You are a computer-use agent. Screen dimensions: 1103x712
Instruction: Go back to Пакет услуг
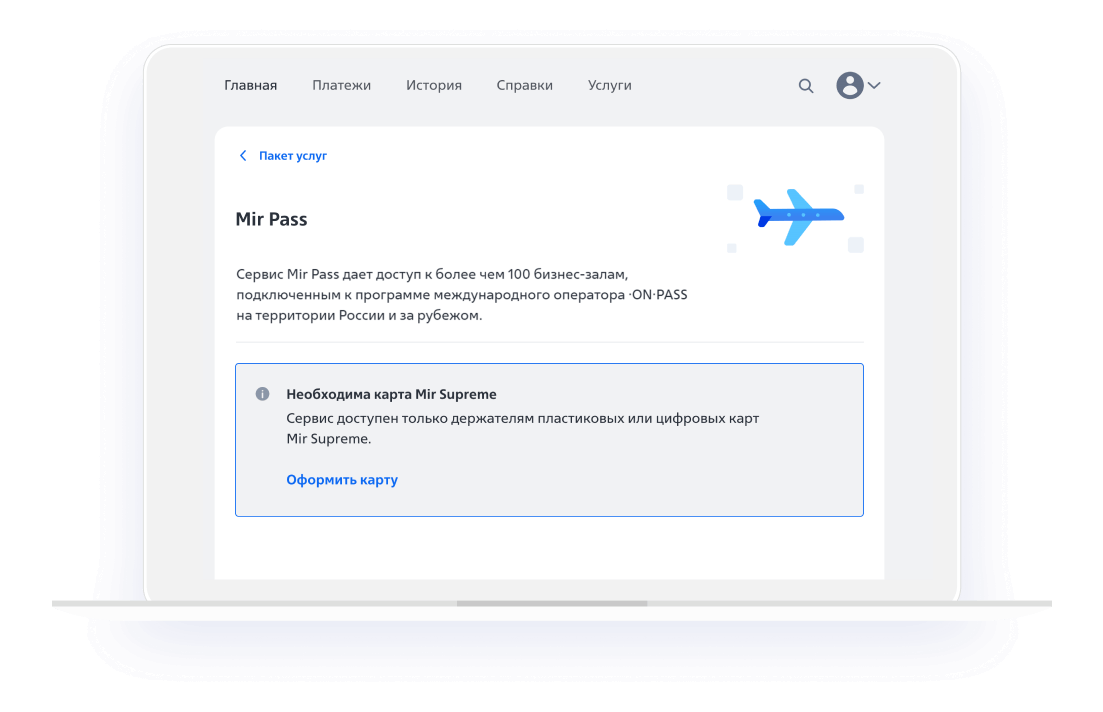(x=292, y=156)
